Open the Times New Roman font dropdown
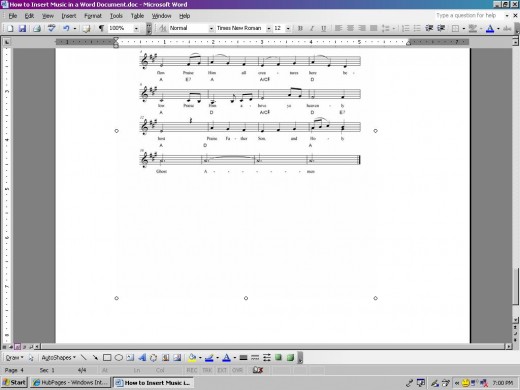Image resolution: width=520 pixels, height=390 pixels. pos(268,28)
